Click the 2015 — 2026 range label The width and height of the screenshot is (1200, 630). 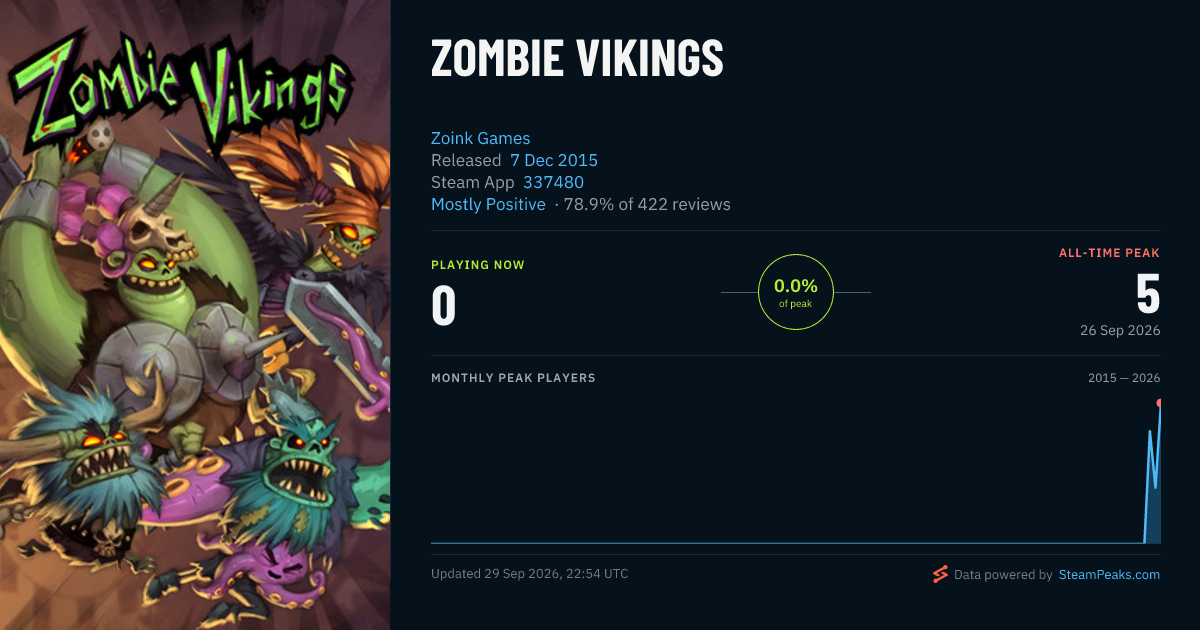1124,378
